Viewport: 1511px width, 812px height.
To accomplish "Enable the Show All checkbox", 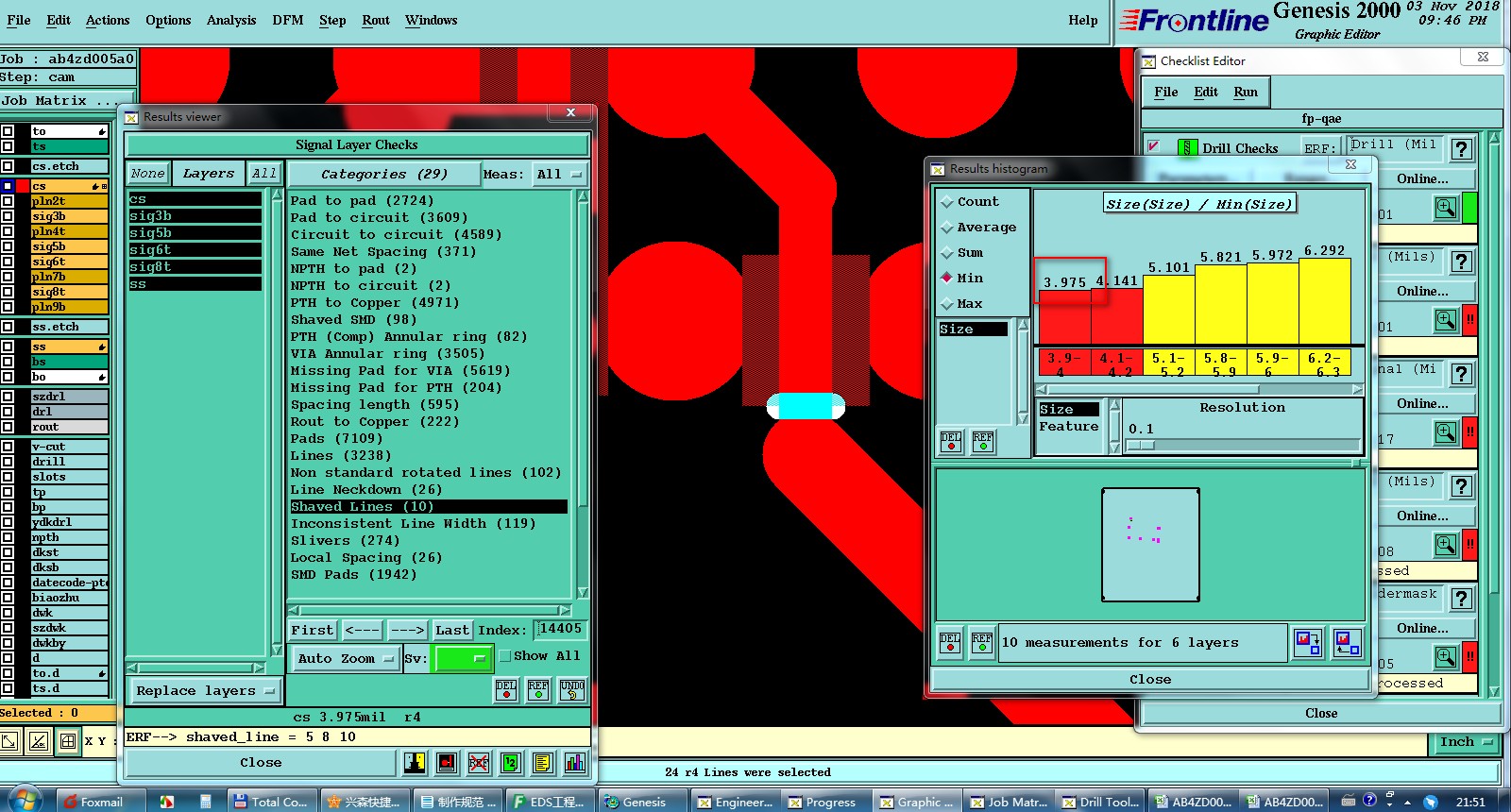I will pos(505,656).
